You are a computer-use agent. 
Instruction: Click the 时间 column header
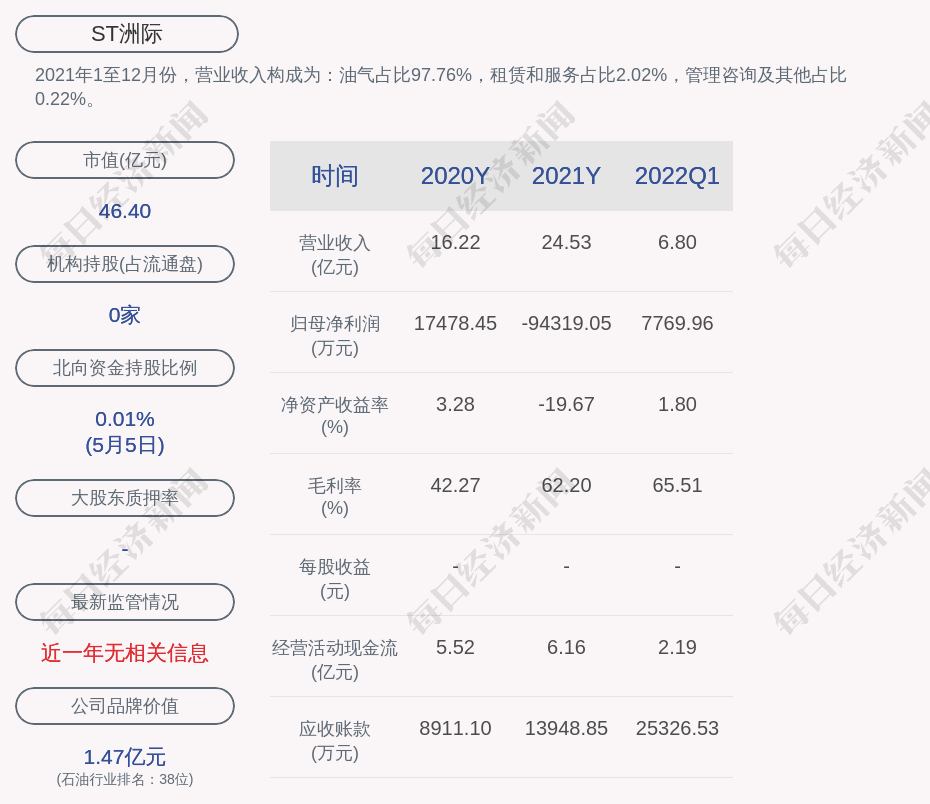[x=335, y=176]
